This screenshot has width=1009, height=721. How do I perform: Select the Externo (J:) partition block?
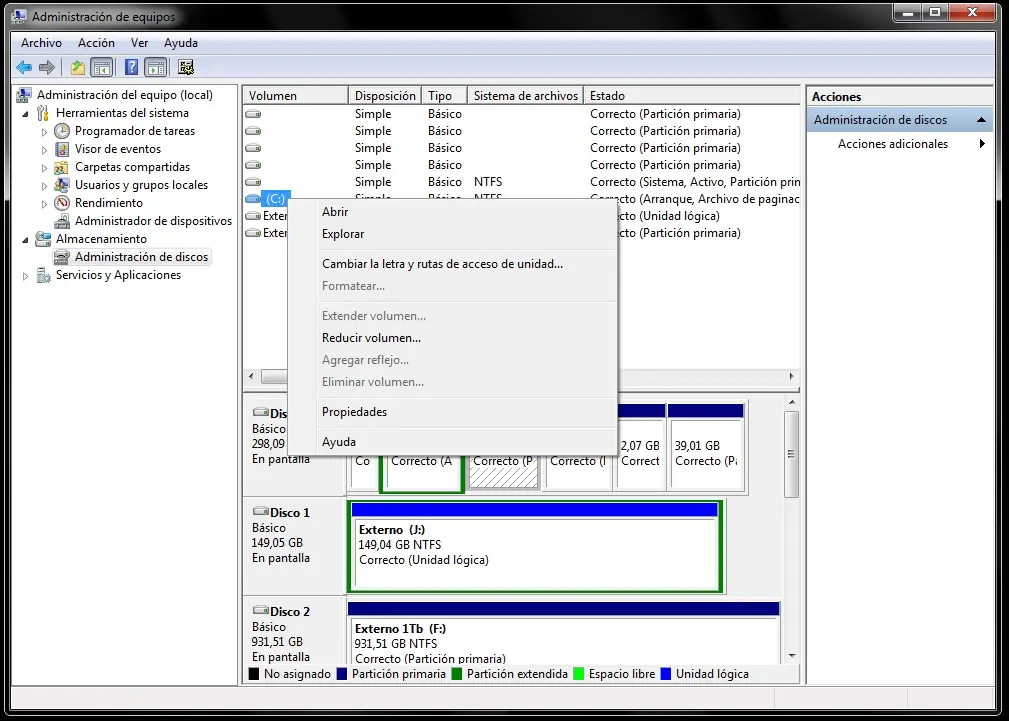(x=534, y=547)
